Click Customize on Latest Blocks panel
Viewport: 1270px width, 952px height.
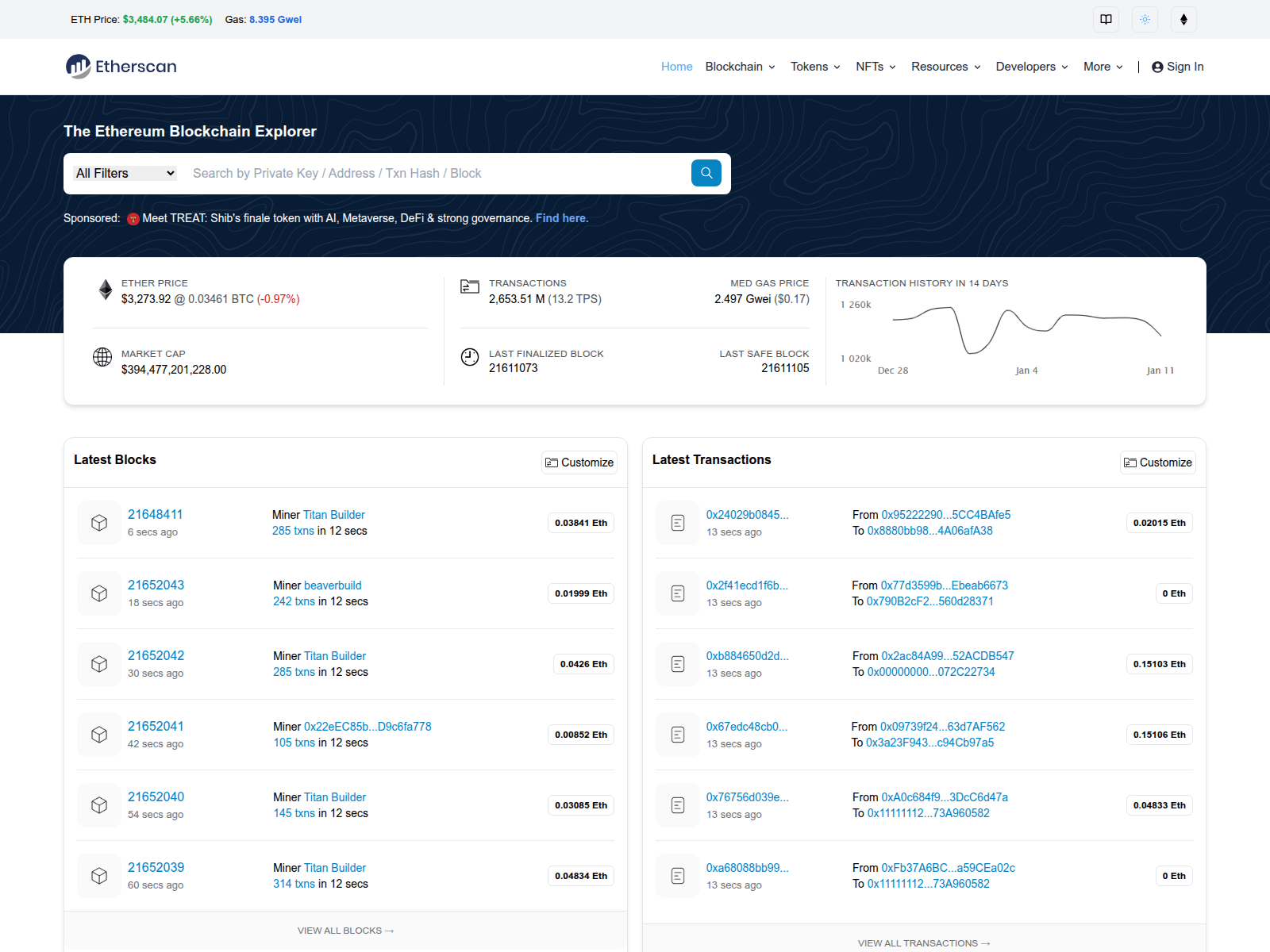(579, 463)
